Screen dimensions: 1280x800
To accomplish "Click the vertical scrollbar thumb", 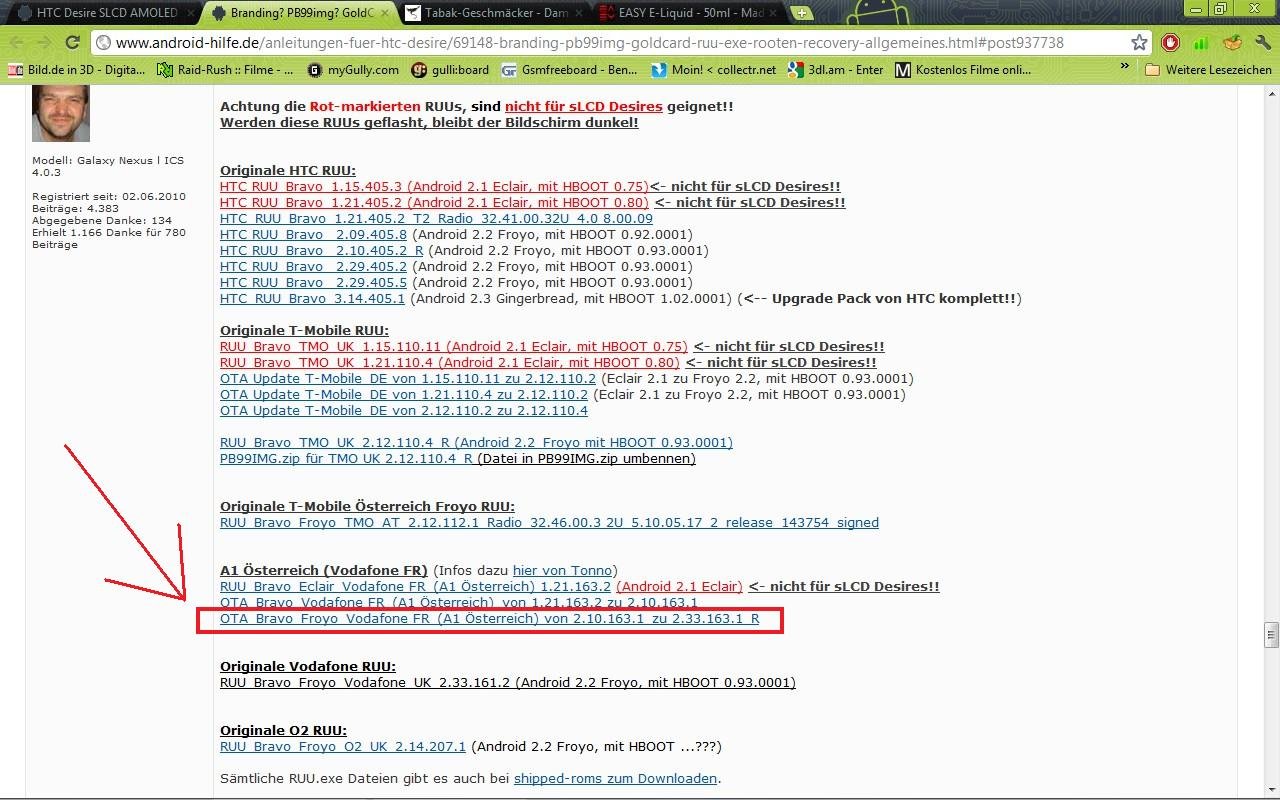I will 1271,634.
